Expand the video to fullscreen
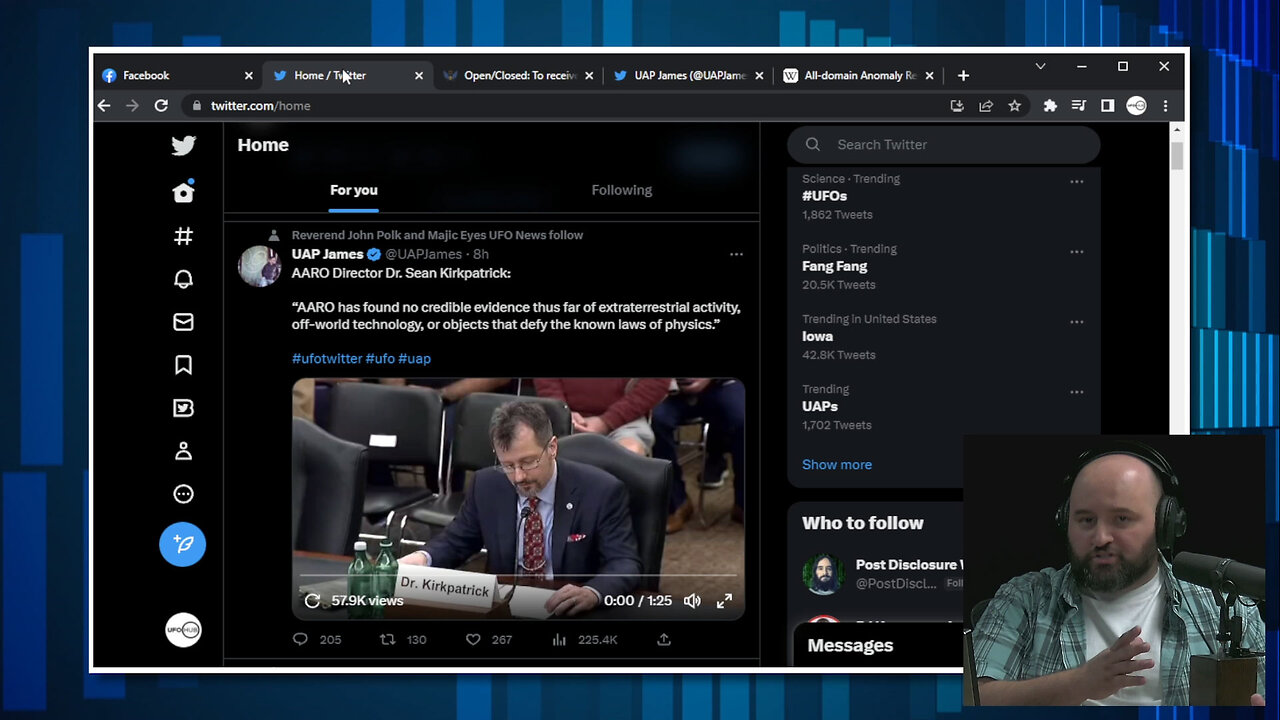Viewport: 1280px width, 720px height. click(x=724, y=601)
